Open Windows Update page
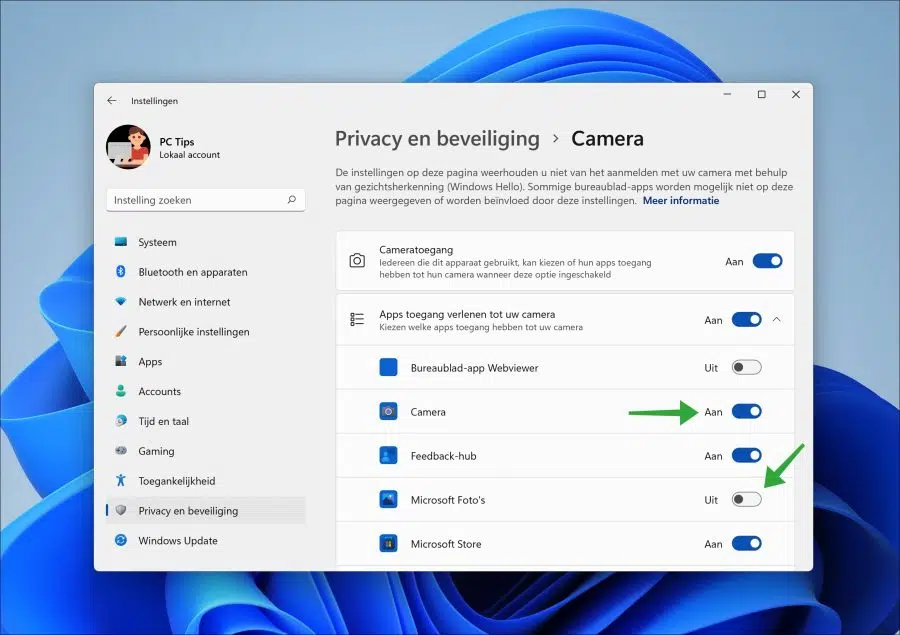The width and height of the screenshot is (900, 635). pos(205,541)
